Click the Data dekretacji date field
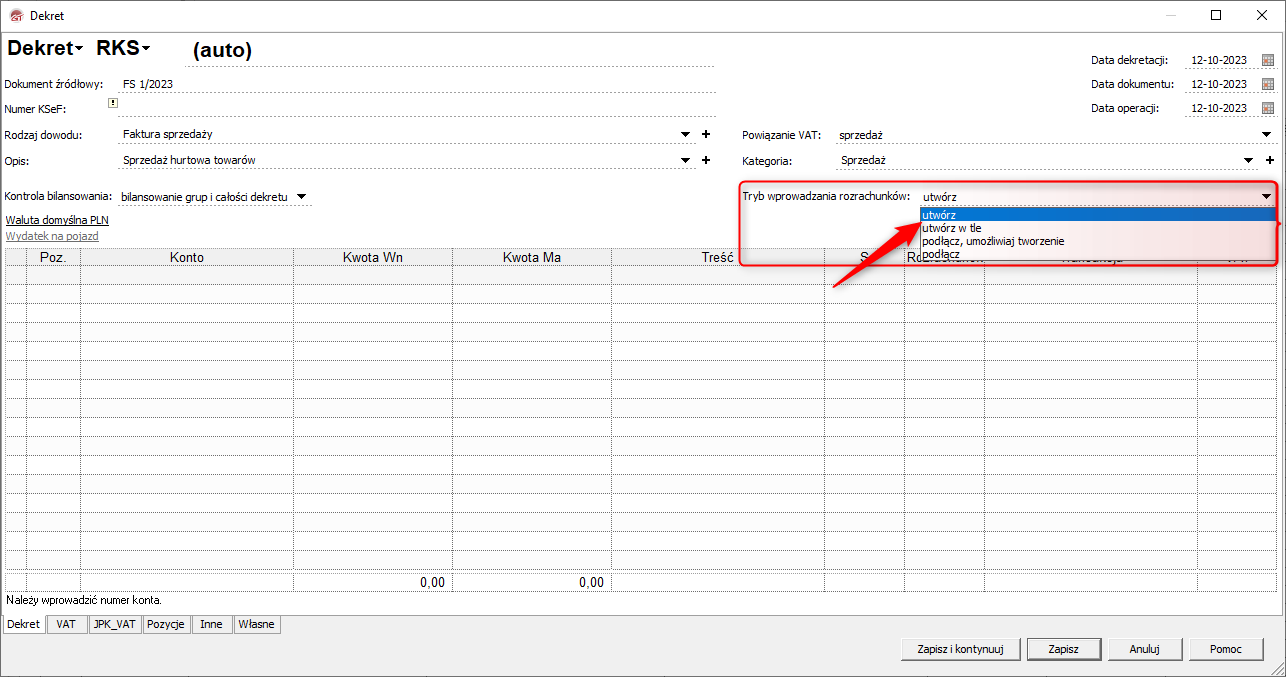1286x677 pixels. click(x=1220, y=60)
